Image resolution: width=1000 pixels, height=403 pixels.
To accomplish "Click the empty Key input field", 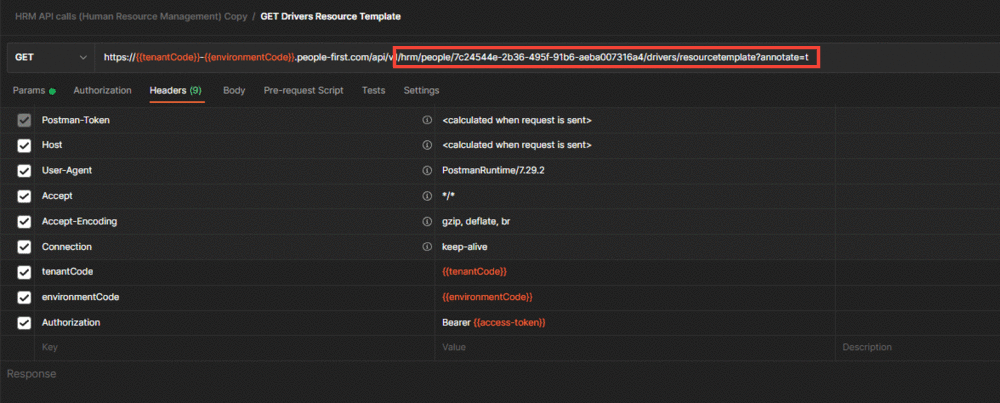I will [x=234, y=348].
